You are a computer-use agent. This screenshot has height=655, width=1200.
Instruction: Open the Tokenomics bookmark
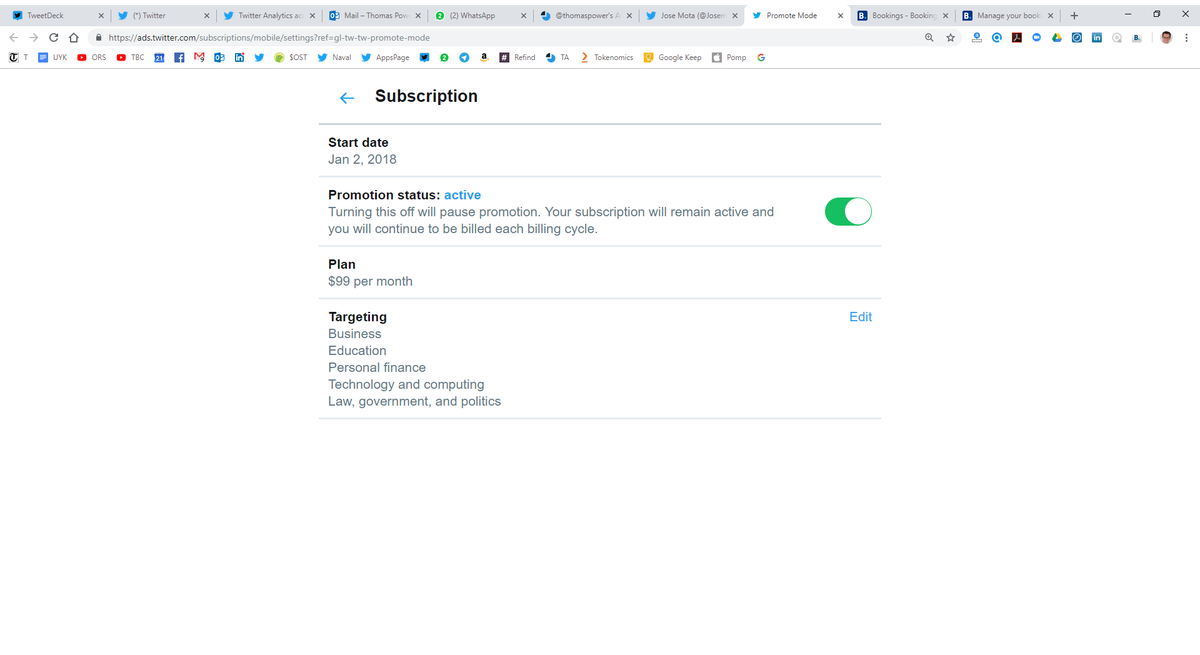[607, 57]
